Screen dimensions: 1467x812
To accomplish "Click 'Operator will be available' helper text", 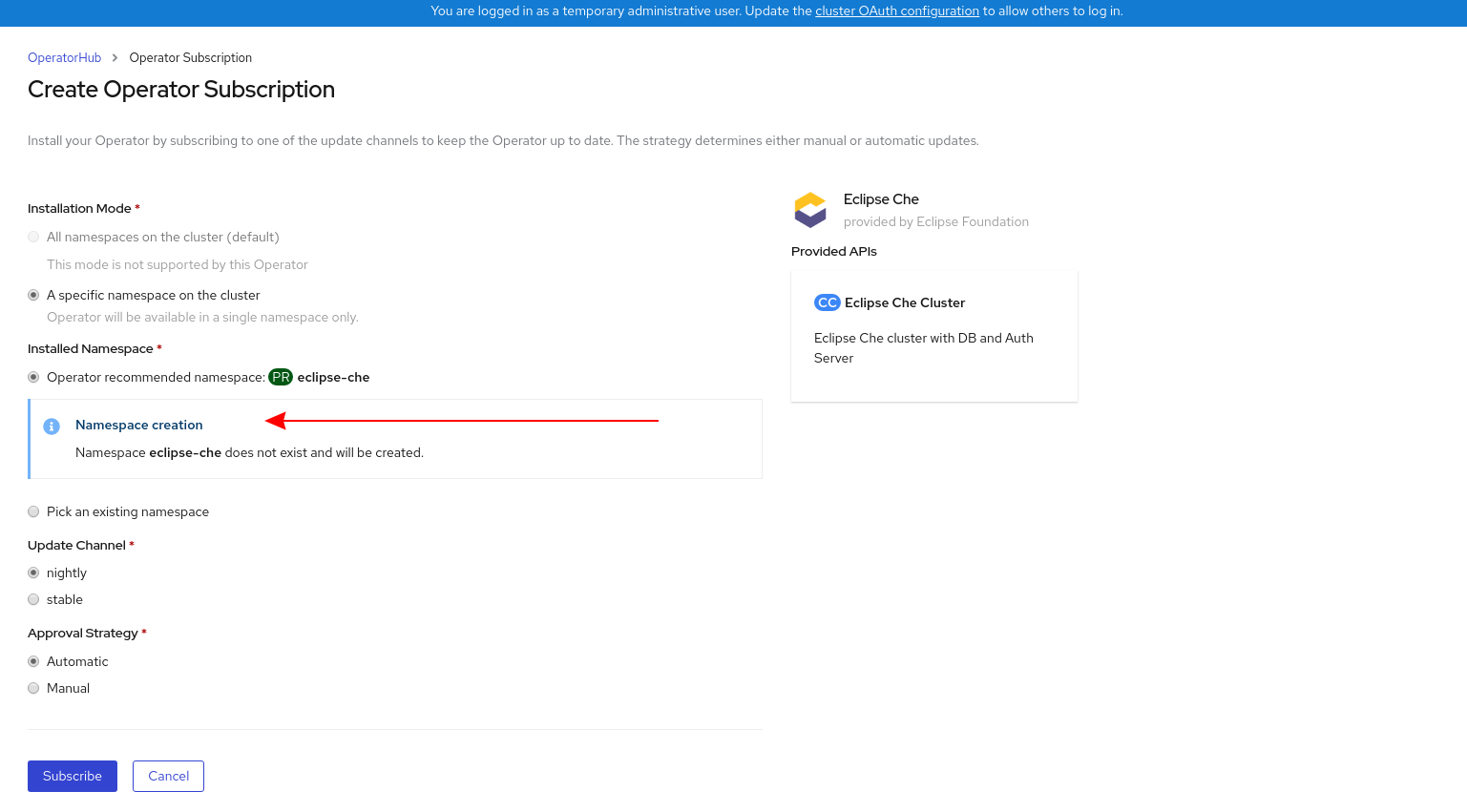I will 202,317.
